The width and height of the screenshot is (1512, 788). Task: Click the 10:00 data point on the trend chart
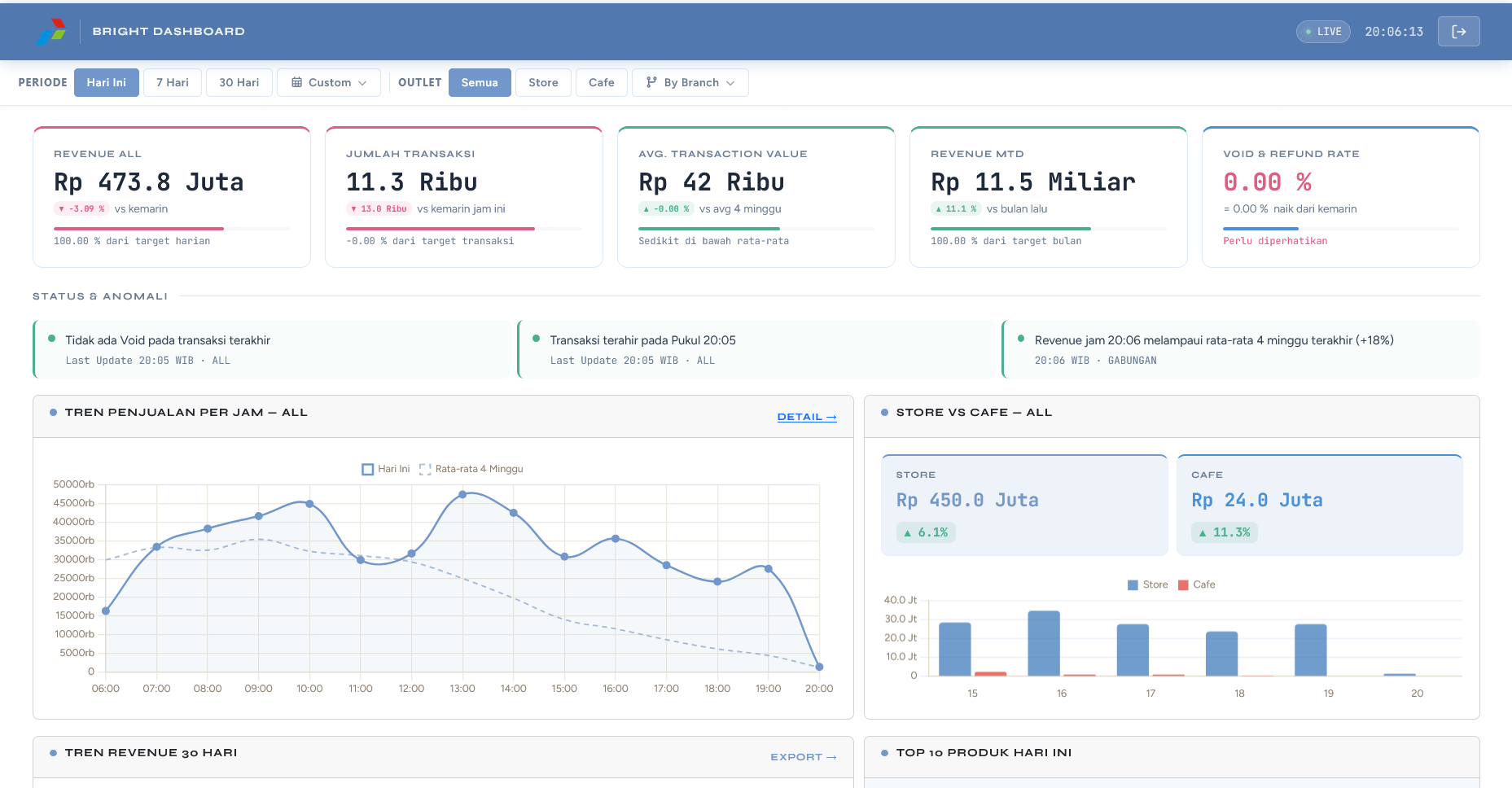[x=309, y=504]
